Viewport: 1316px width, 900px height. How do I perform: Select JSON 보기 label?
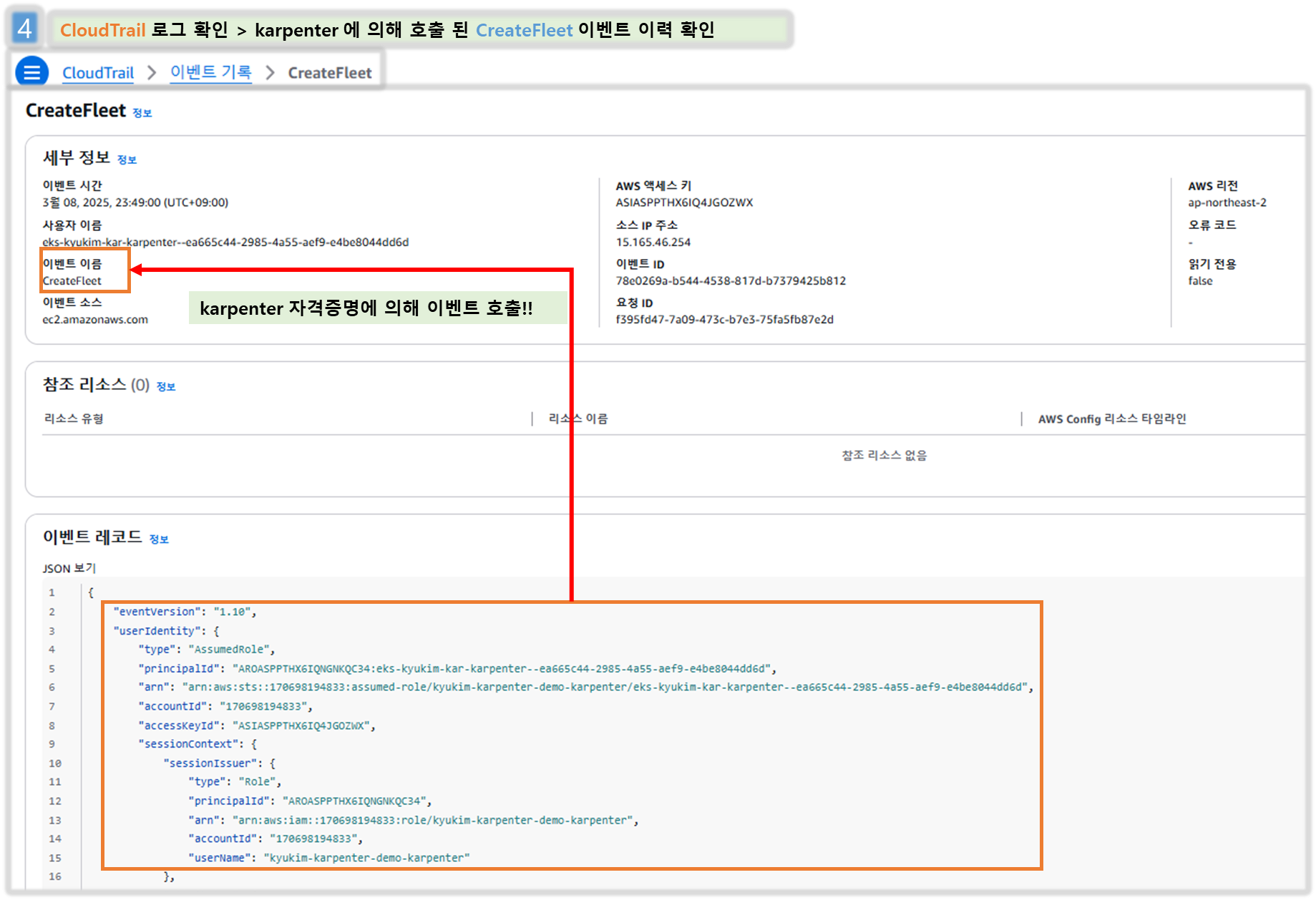tap(69, 568)
